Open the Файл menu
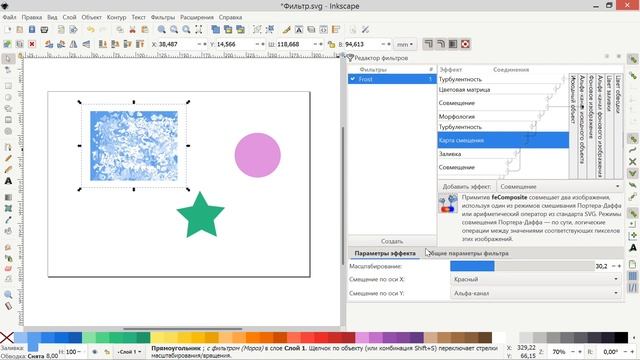640x360 pixels. (x=9, y=17)
